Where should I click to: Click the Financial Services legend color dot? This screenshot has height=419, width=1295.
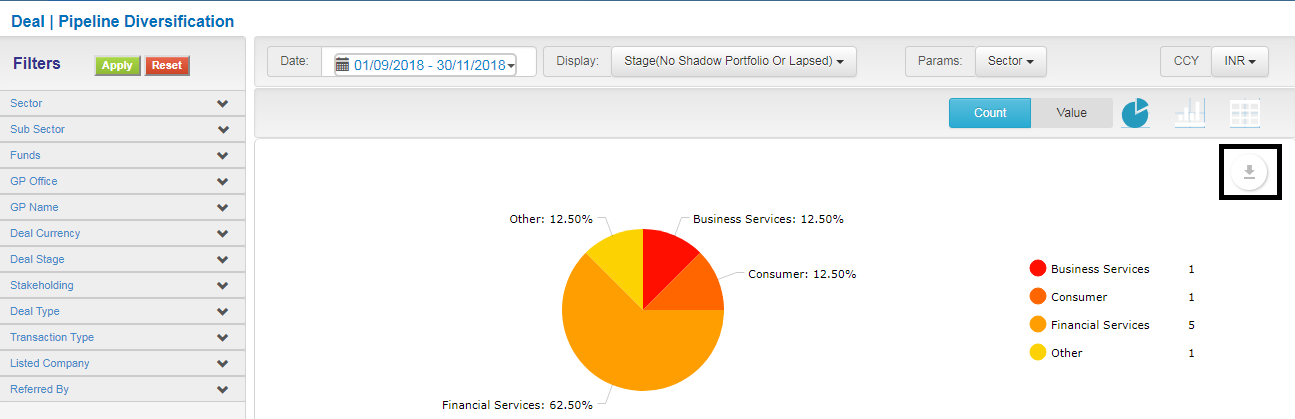pyautogui.click(x=1037, y=325)
